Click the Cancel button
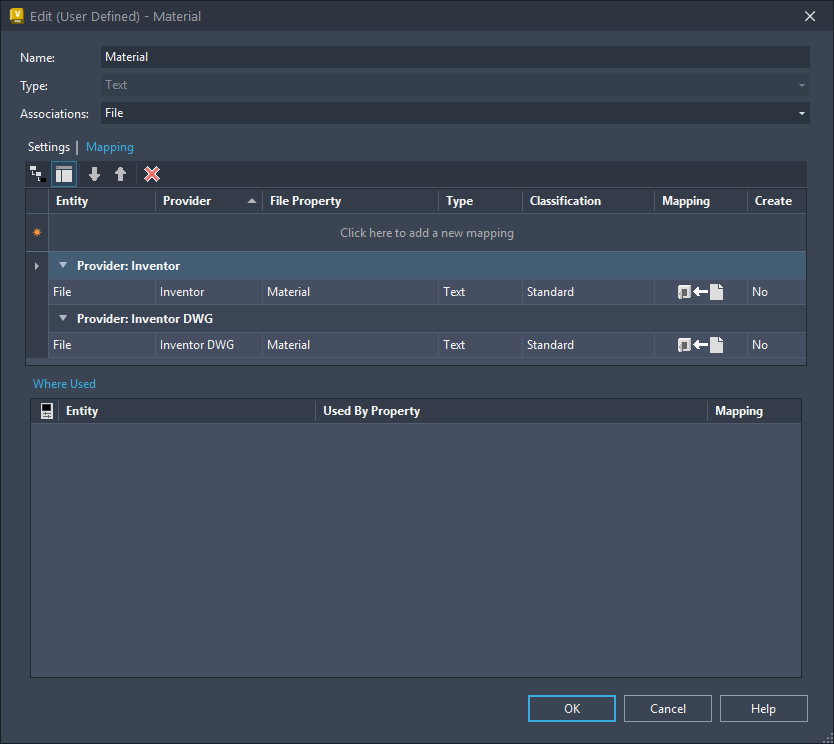Image resolution: width=834 pixels, height=744 pixels. pos(668,708)
